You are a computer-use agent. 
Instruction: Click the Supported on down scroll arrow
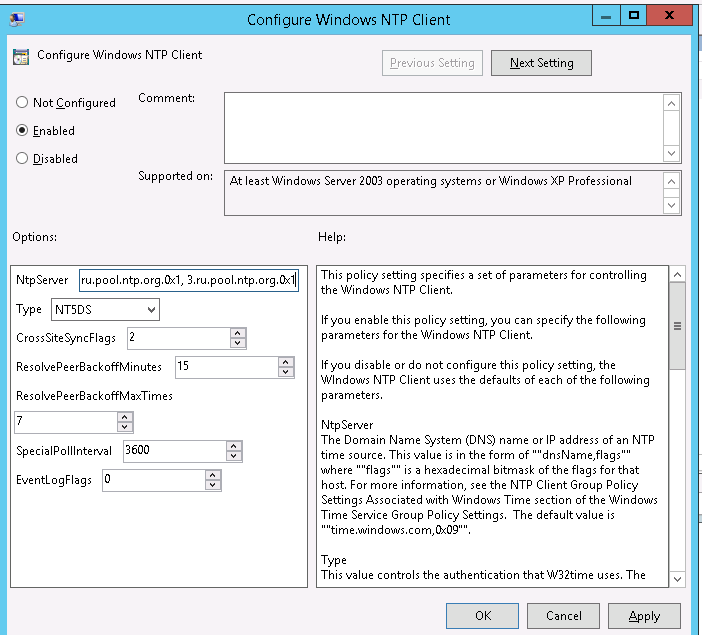click(671, 205)
